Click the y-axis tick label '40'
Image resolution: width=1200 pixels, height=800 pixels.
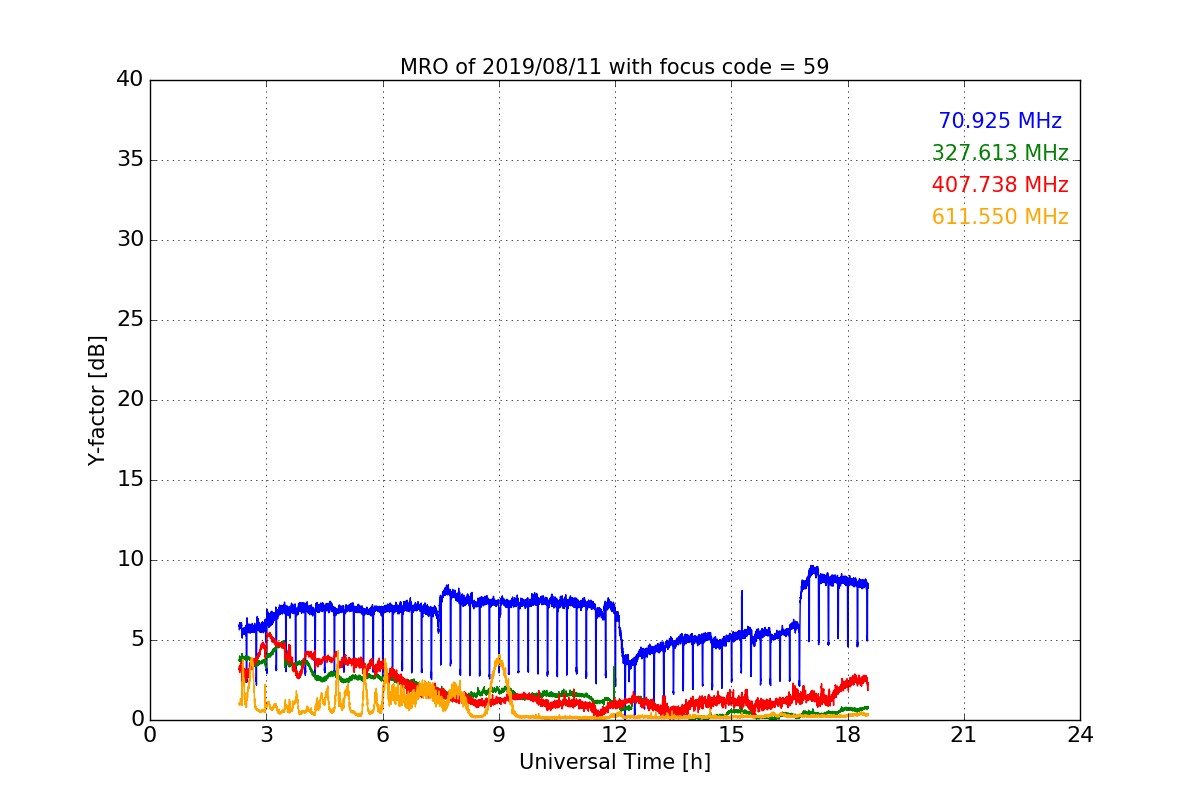point(130,80)
